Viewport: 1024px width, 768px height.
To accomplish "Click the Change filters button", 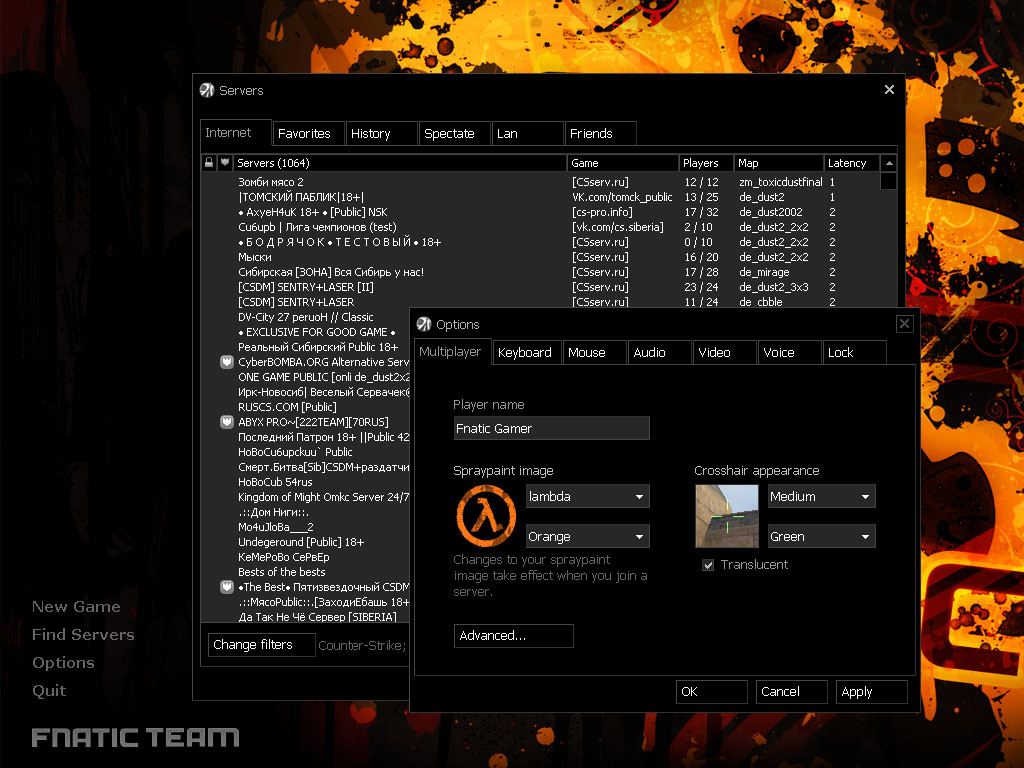I will [262, 645].
